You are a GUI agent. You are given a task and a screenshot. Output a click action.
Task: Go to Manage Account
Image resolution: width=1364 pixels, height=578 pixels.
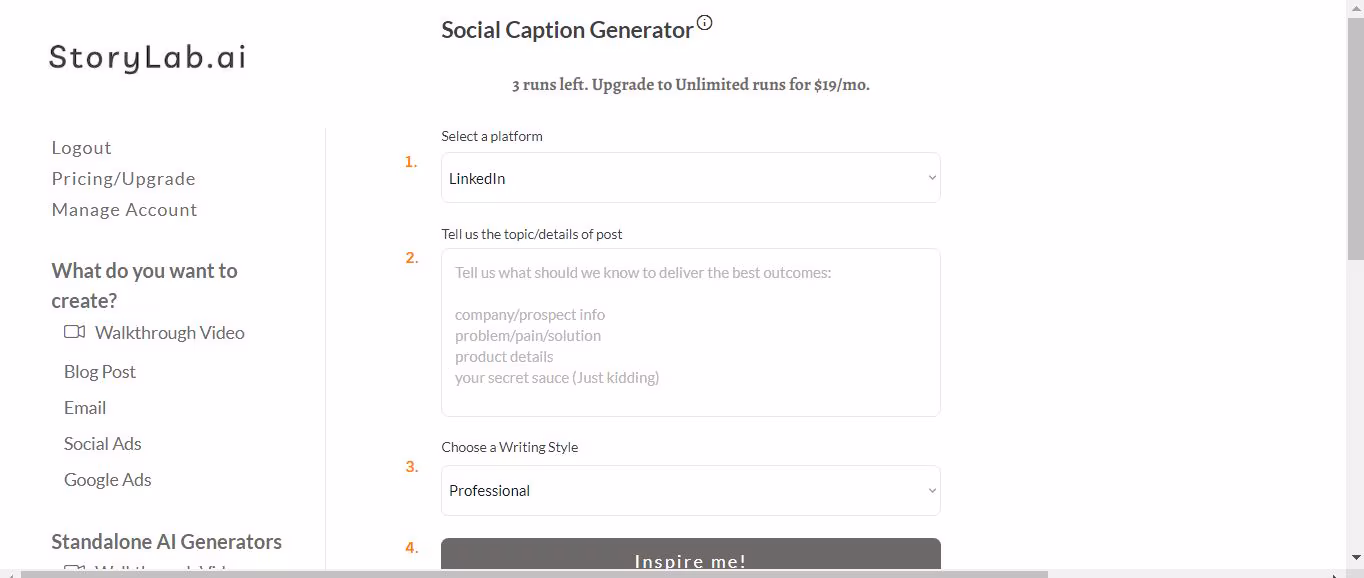[124, 210]
